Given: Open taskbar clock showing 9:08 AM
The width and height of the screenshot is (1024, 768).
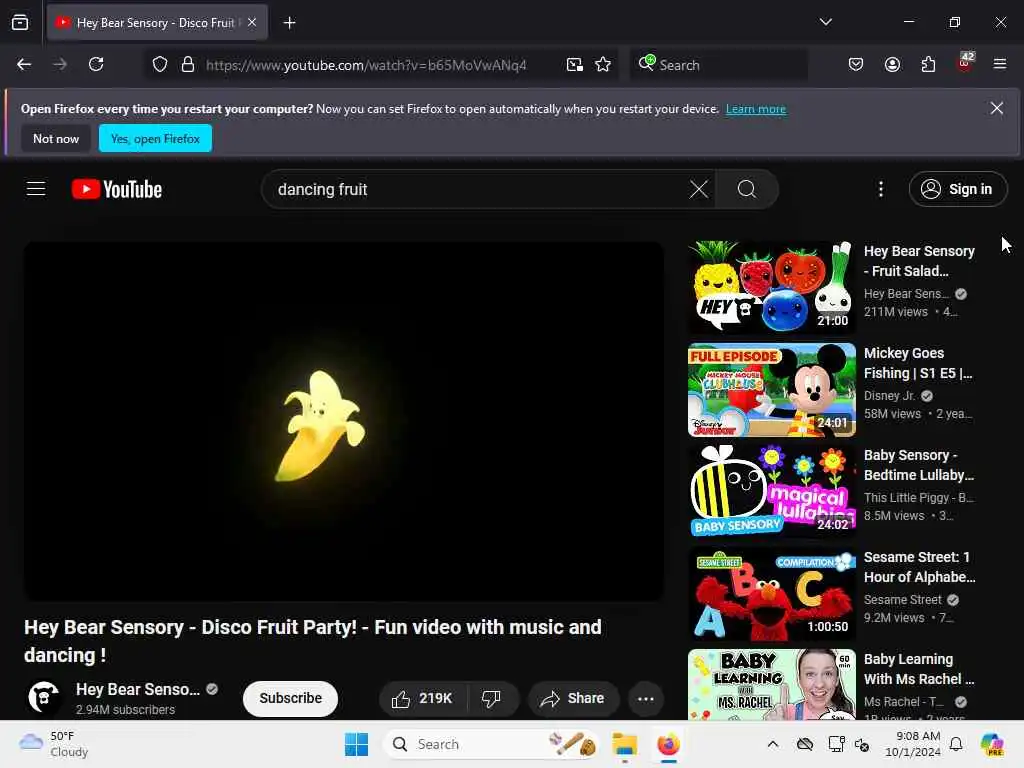Looking at the screenshot, I should click(912, 744).
